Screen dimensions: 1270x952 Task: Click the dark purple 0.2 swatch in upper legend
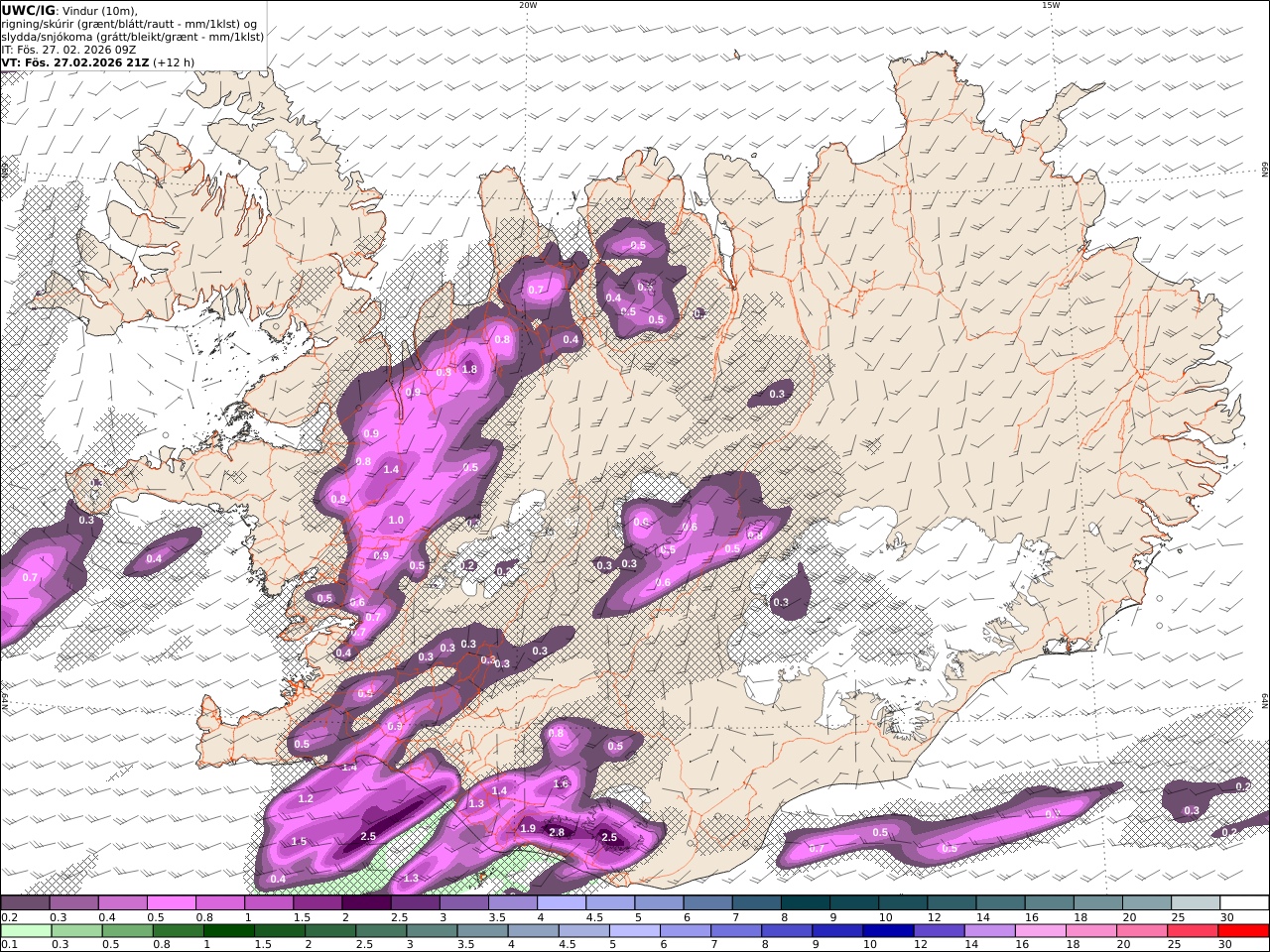(25, 903)
